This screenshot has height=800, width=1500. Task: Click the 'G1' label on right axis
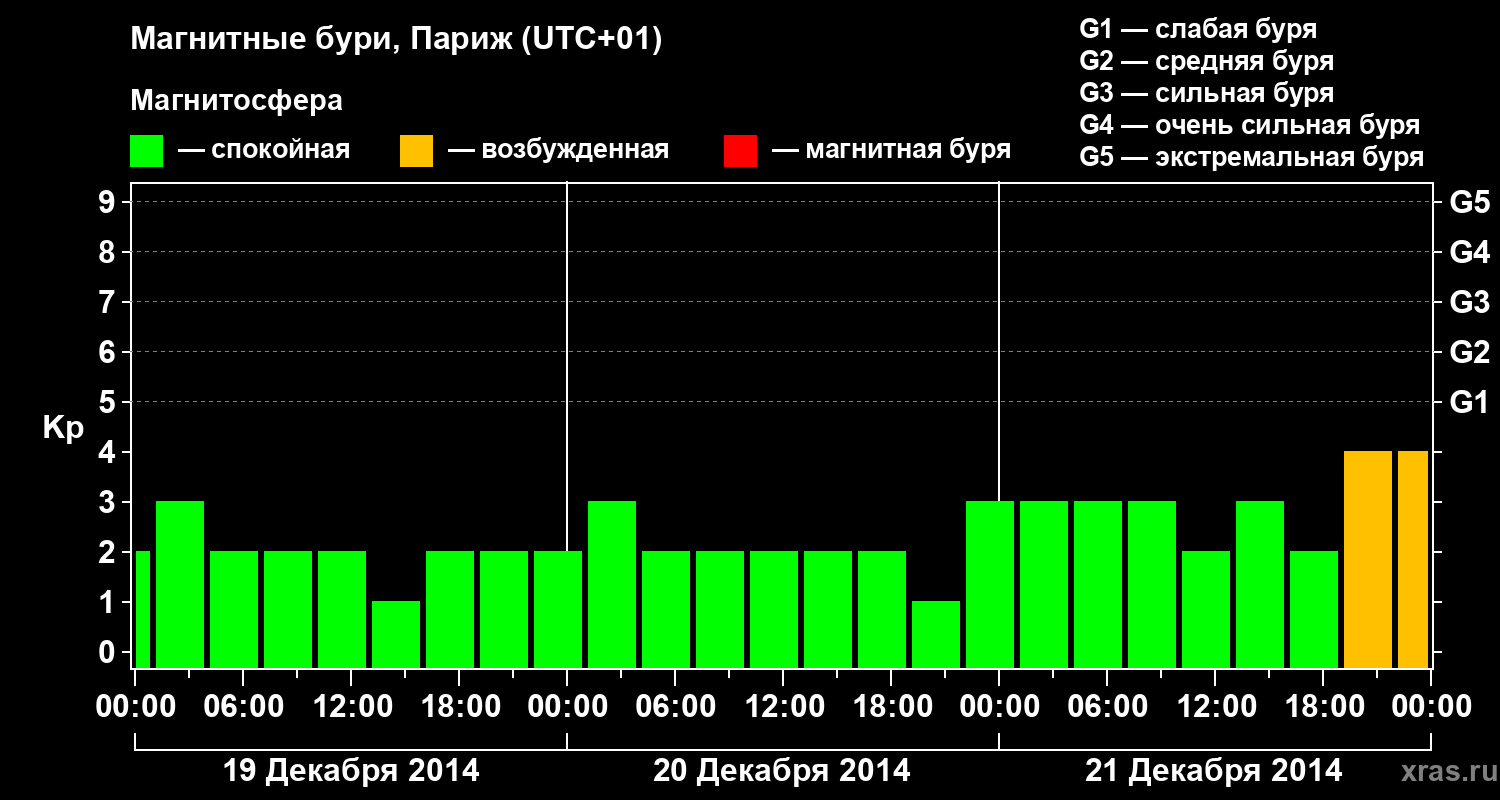(1469, 402)
